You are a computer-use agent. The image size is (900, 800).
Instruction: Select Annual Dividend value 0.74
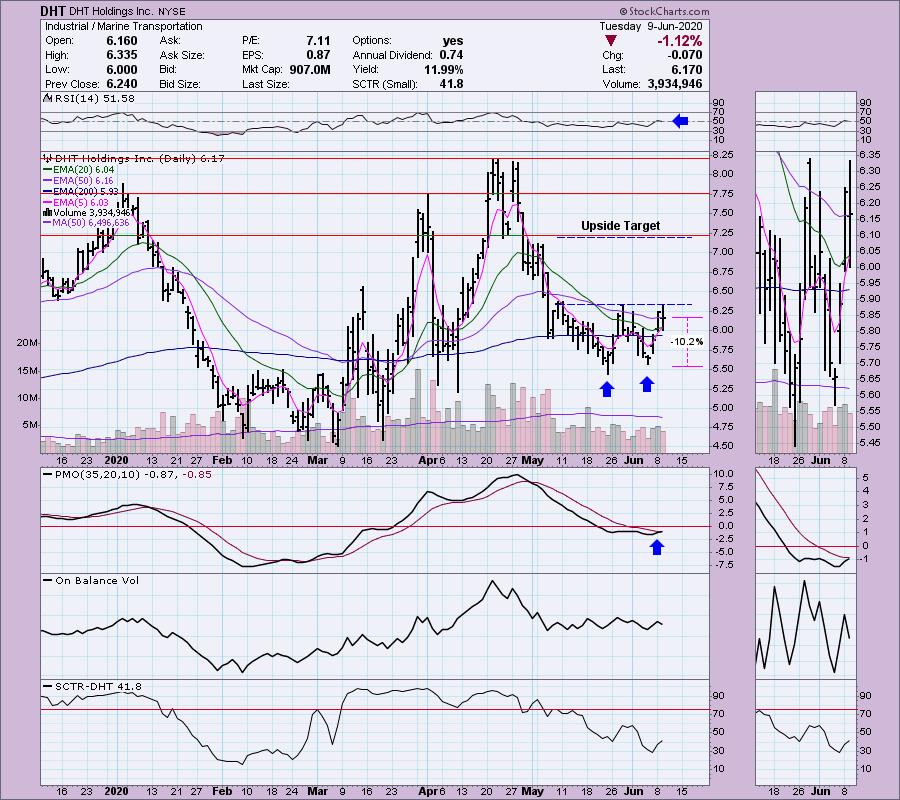451,55
